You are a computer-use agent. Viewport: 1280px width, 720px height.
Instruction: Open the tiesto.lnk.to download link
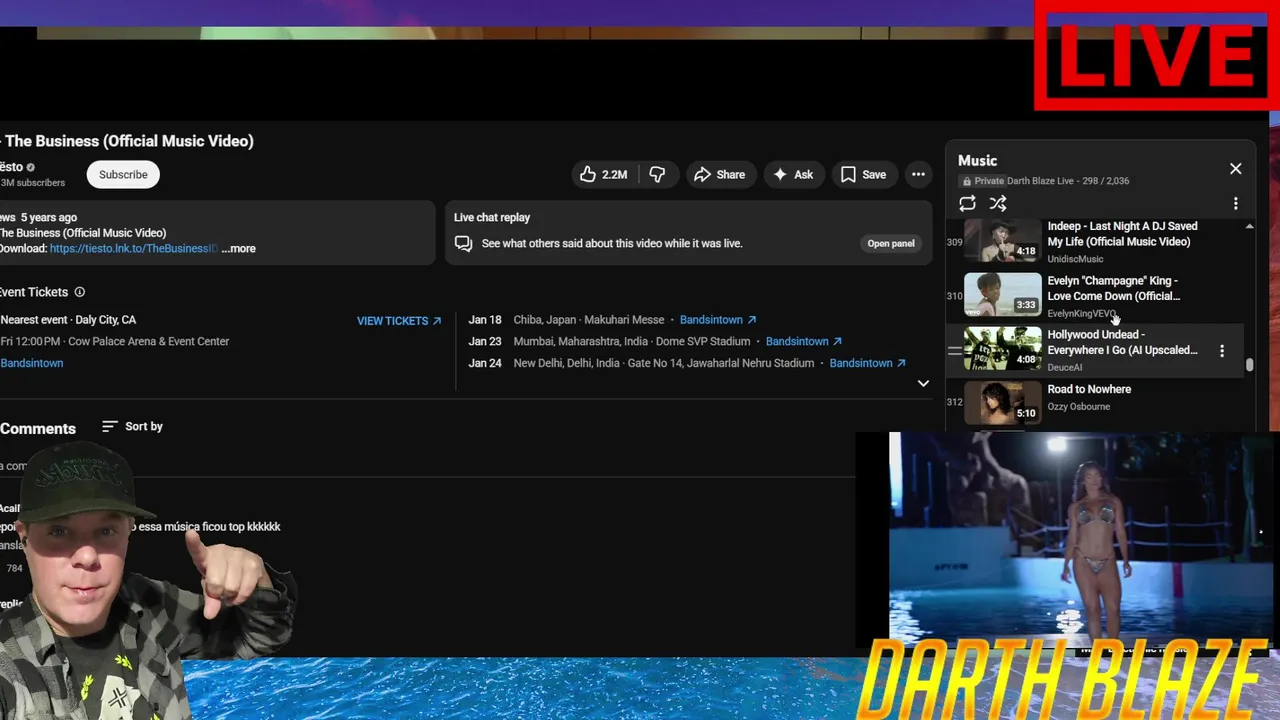click(133, 248)
